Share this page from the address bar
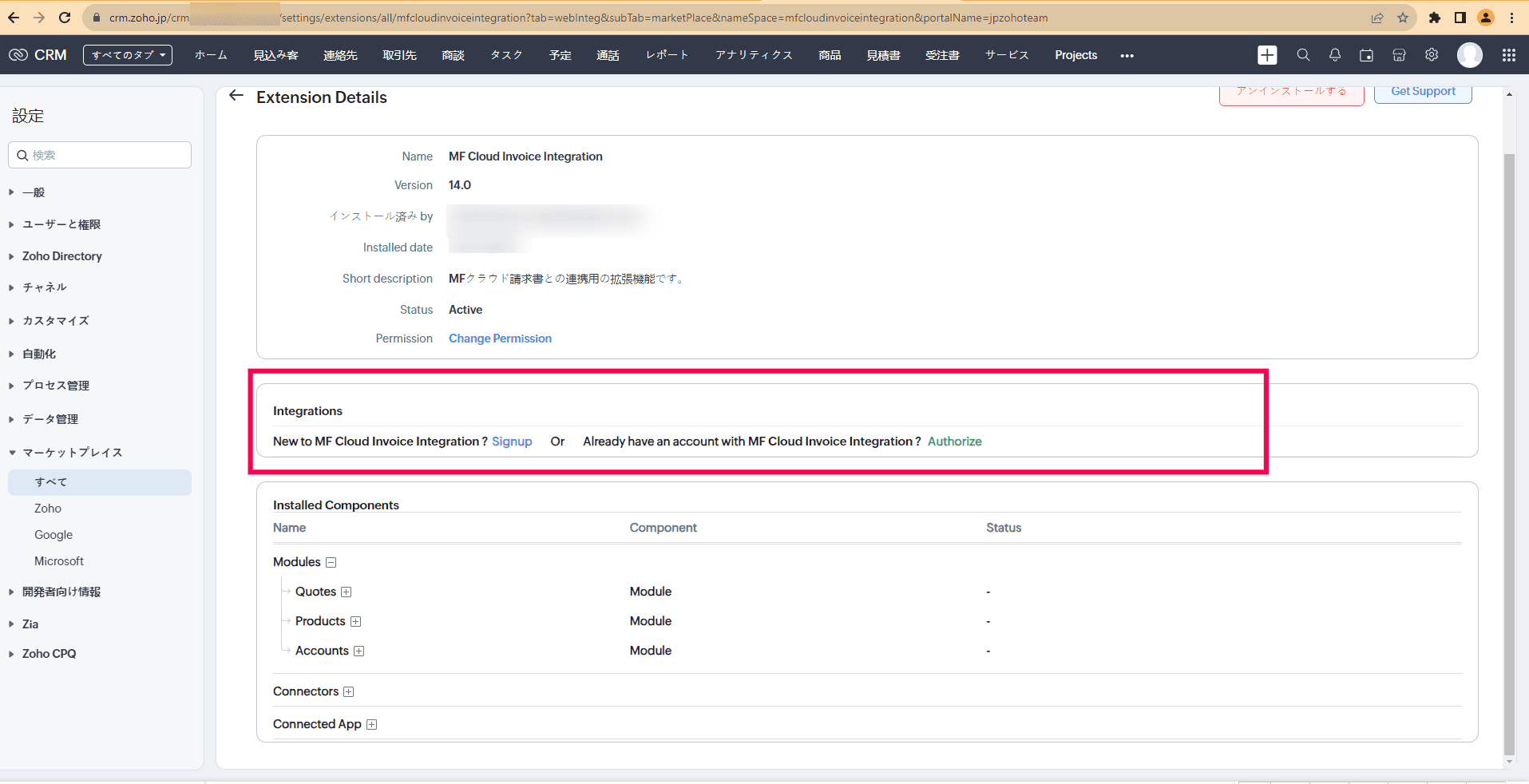1529x784 pixels. point(1377,18)
